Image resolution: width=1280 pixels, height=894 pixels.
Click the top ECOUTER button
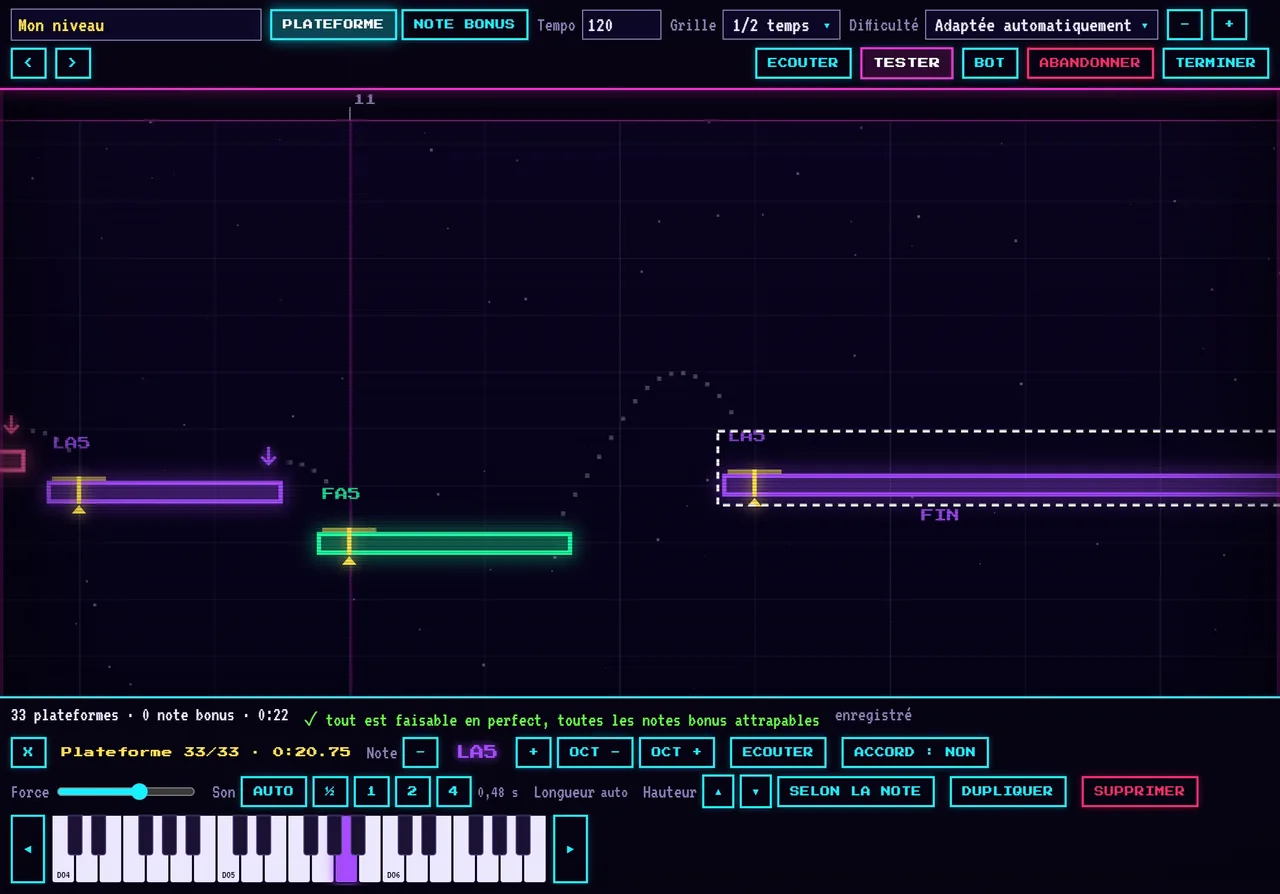[x=803, y=63]
